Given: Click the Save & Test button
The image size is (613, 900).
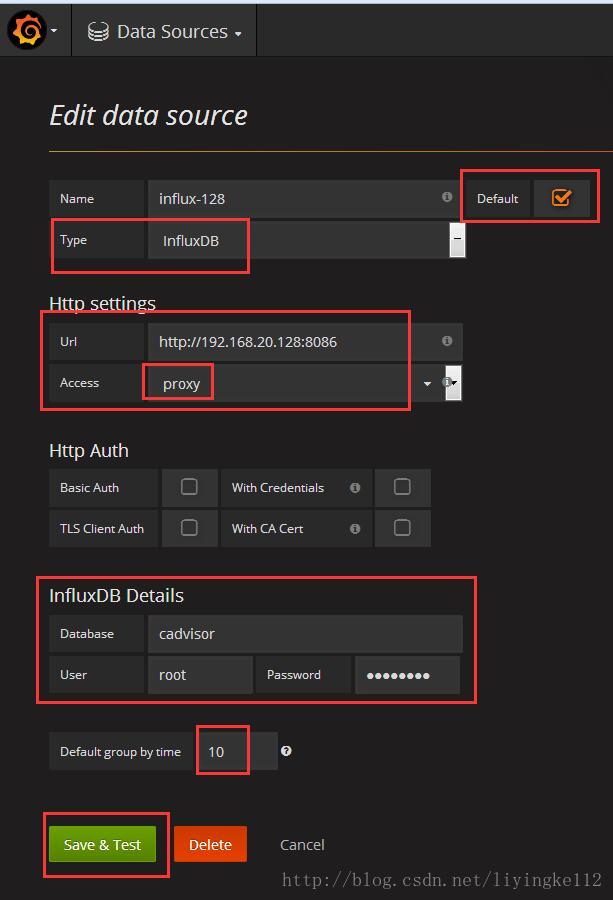Looking at the screenshot, I should tap(102, 844).
